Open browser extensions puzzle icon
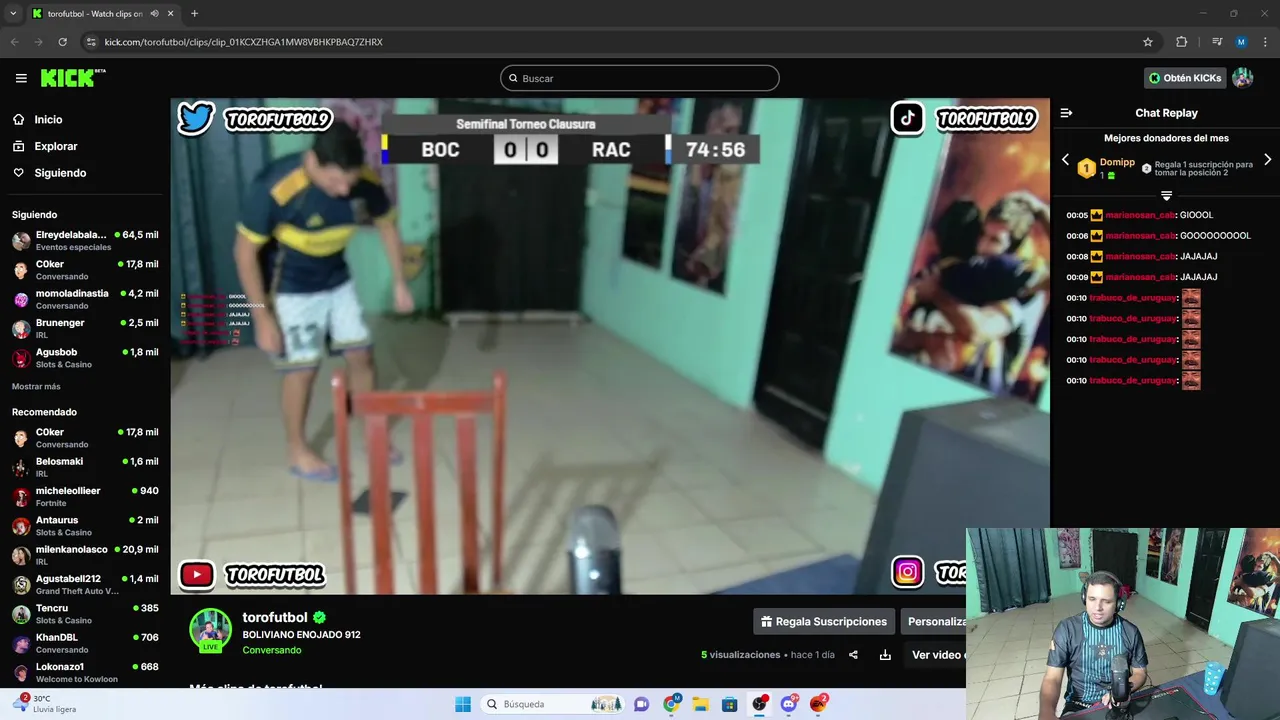This screenshot has height=720, width=1280. pyautogui.click(x=1182, y=42)
